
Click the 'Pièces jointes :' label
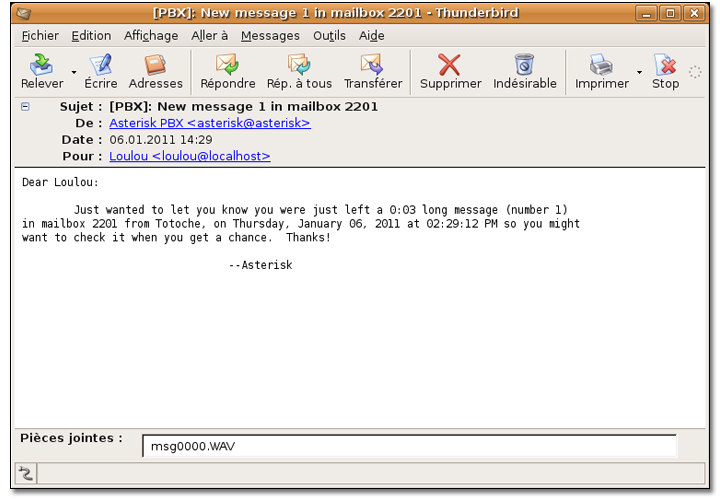pos(71,438)
